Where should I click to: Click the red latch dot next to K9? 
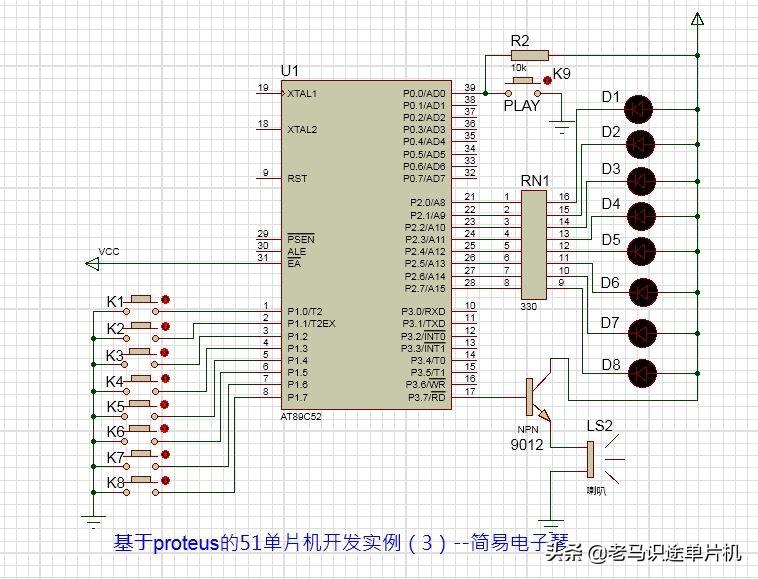click(547, 80)
